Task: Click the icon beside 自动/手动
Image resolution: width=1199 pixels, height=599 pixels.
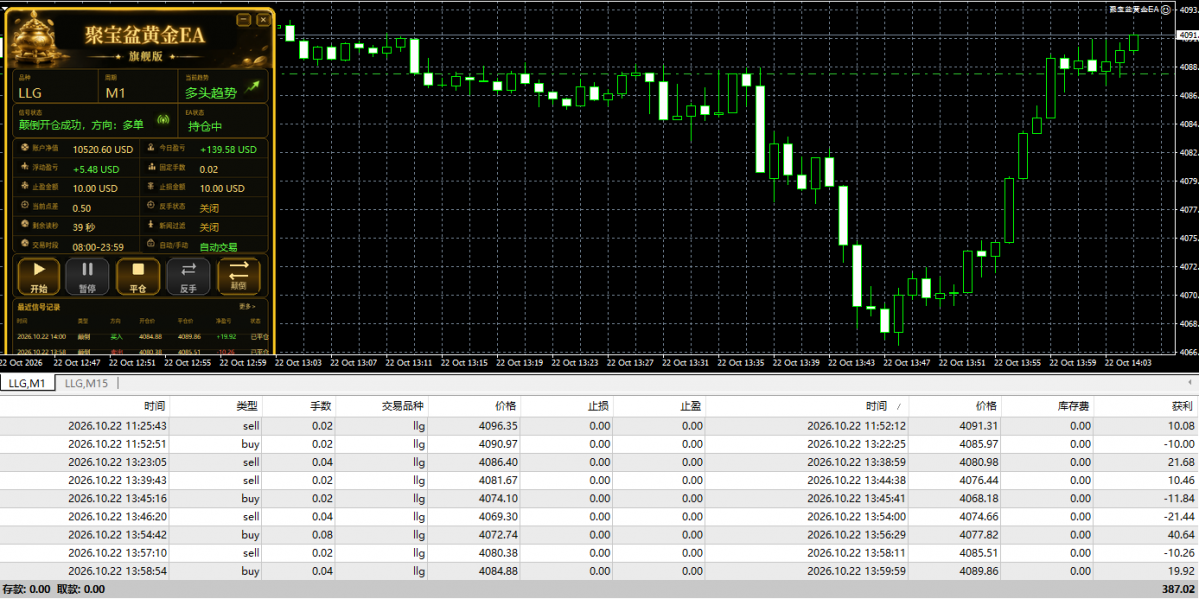Action: pos(151,245)
